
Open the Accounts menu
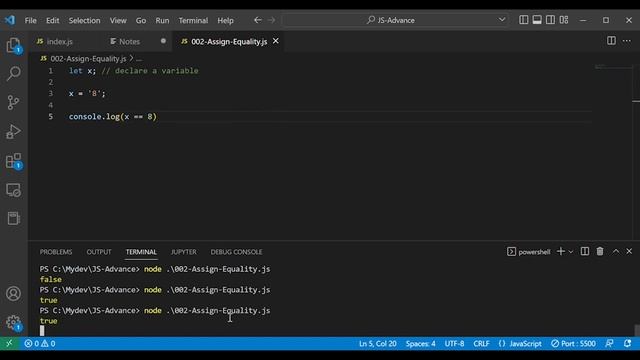pyautogui.click(x=13, y=293)
